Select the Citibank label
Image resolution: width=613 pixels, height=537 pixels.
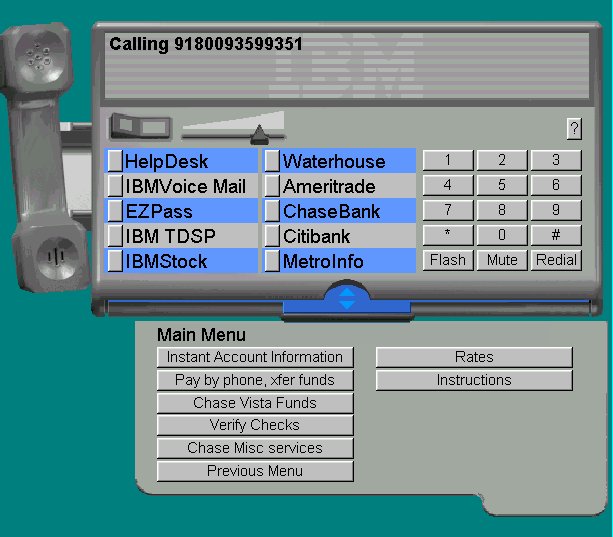point(316,236)
